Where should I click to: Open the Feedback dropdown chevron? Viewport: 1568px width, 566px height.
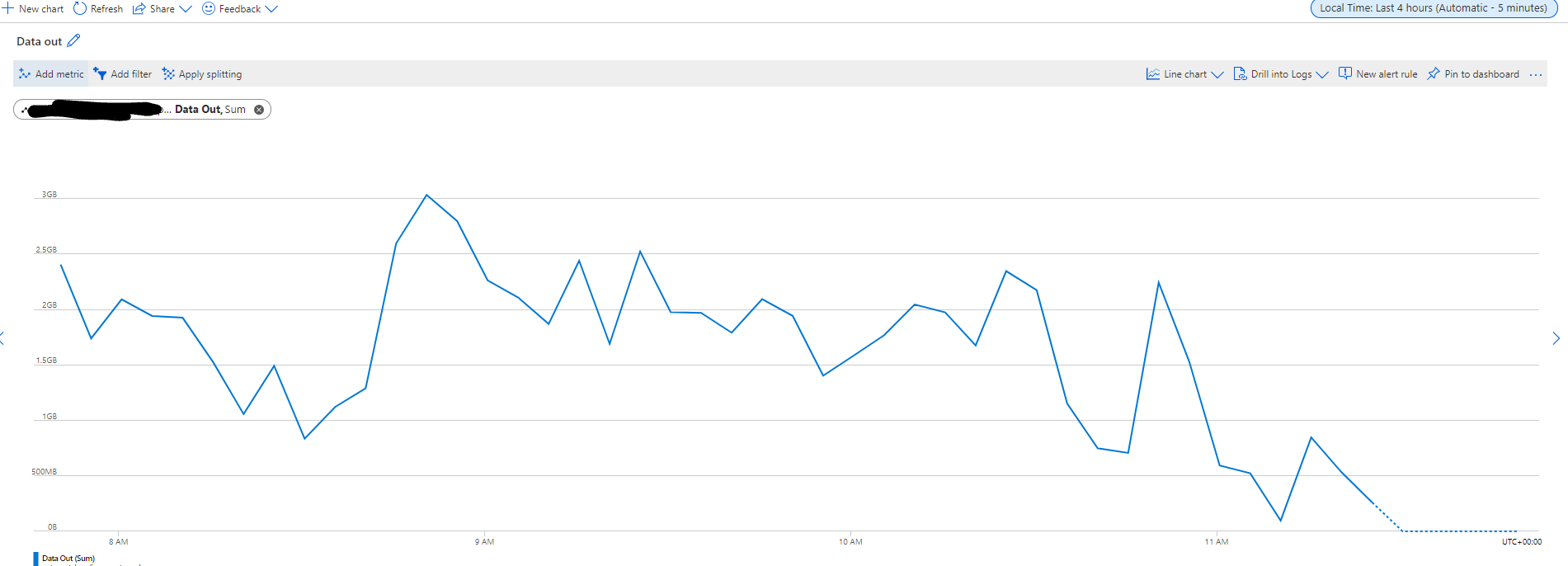point(271,8)
